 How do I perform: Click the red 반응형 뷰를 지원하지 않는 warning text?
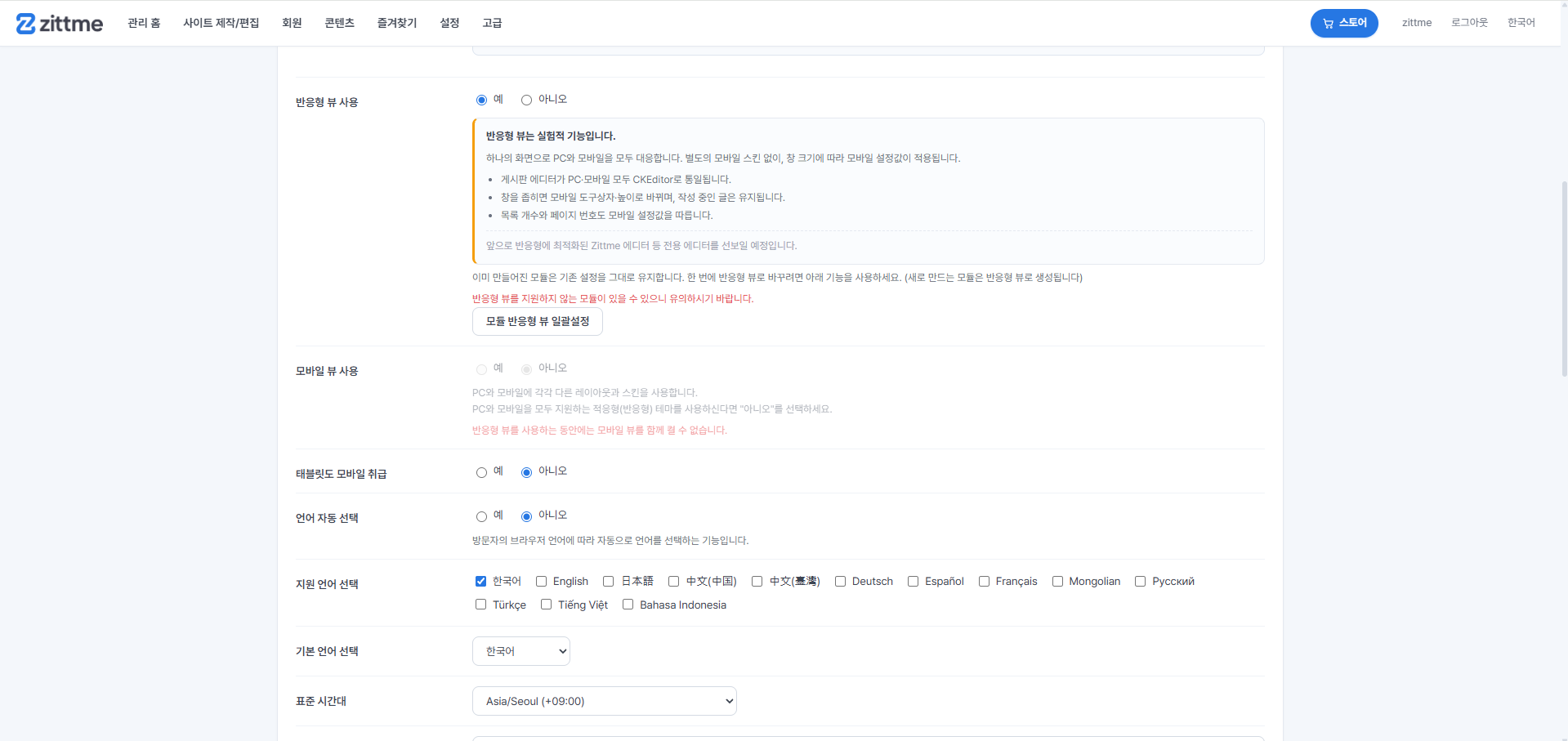pos(613,298)
